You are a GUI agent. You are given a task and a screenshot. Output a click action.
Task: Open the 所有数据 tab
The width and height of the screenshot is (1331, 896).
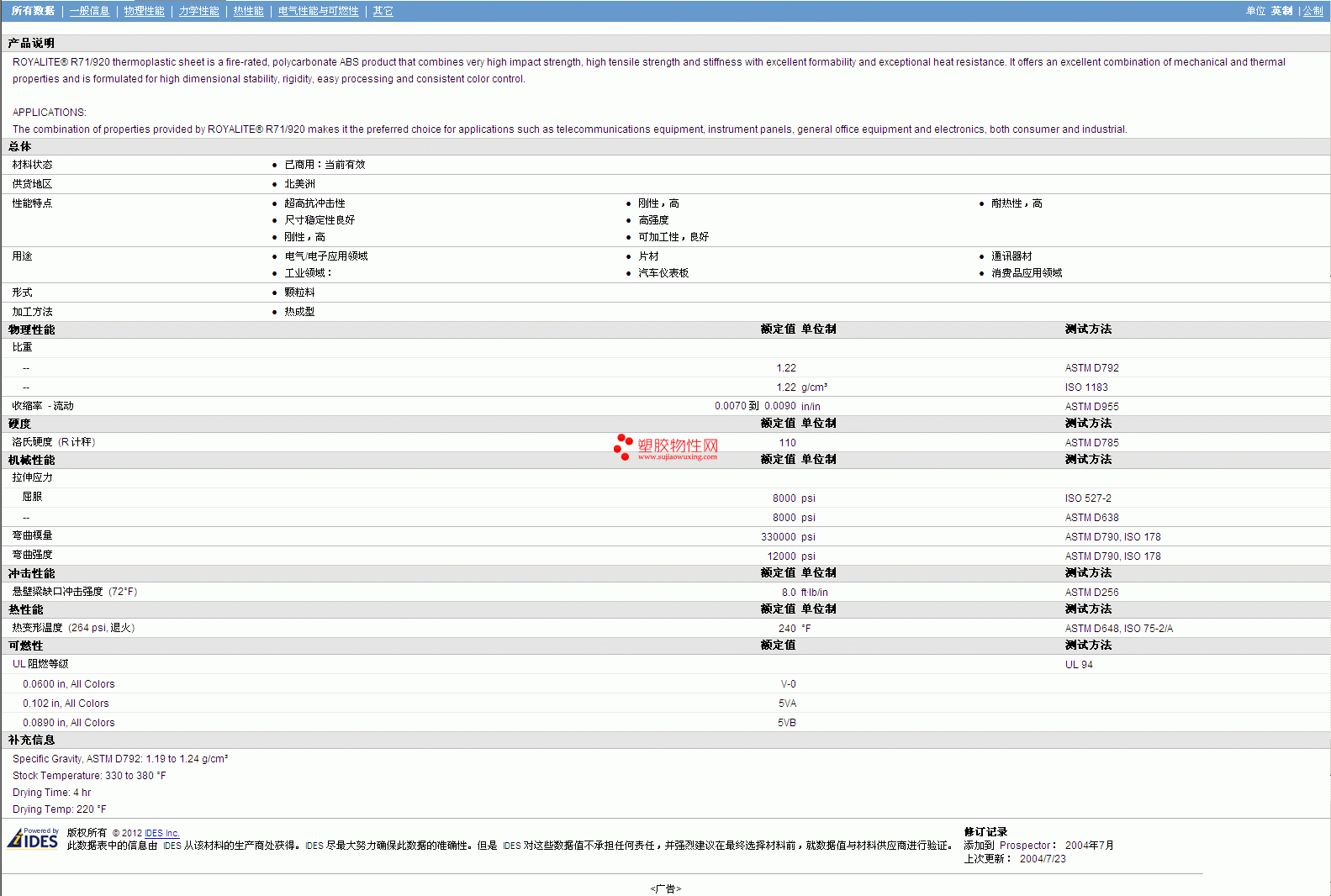tap(33, 11)
